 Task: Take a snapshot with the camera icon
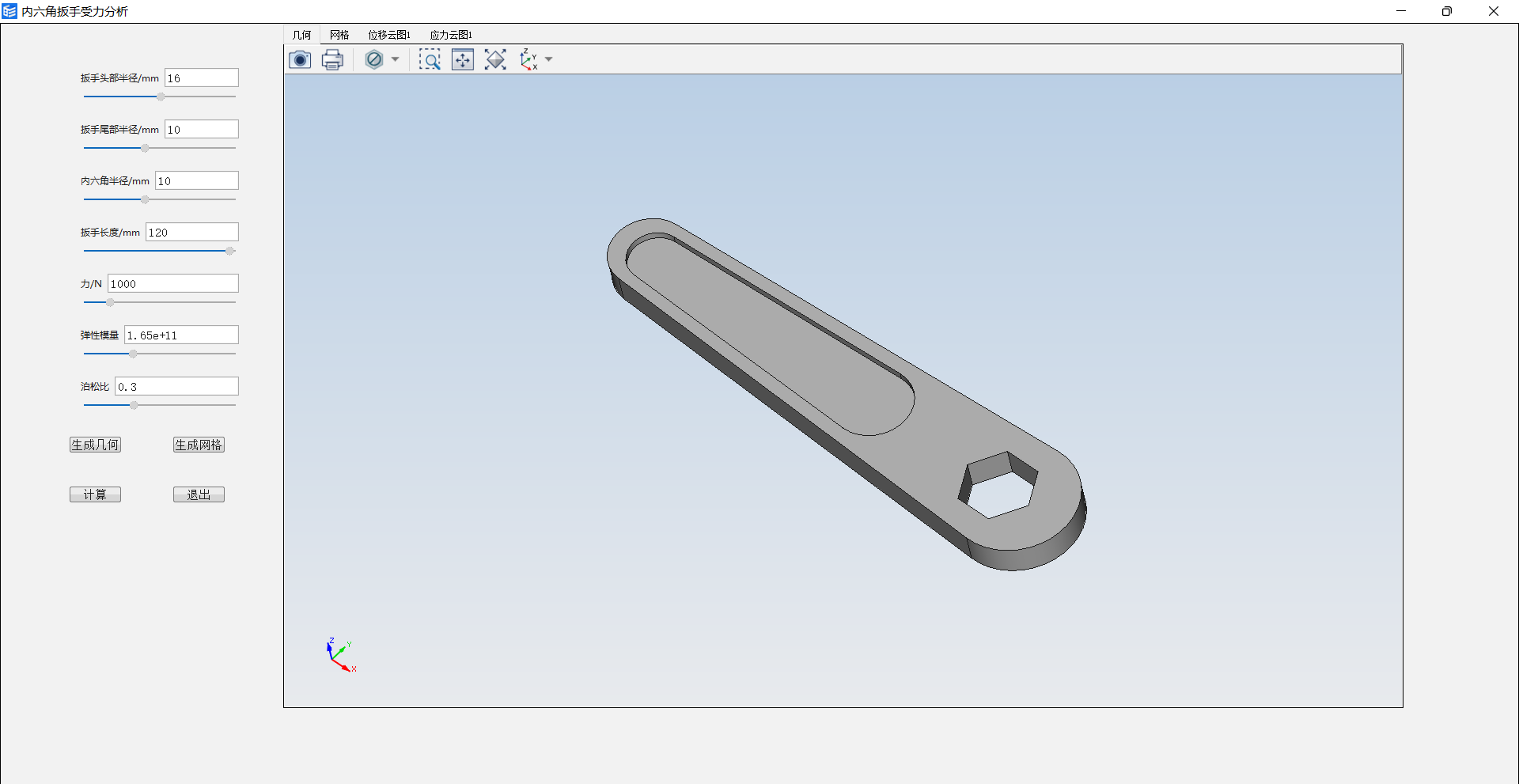tap(300, 59)
